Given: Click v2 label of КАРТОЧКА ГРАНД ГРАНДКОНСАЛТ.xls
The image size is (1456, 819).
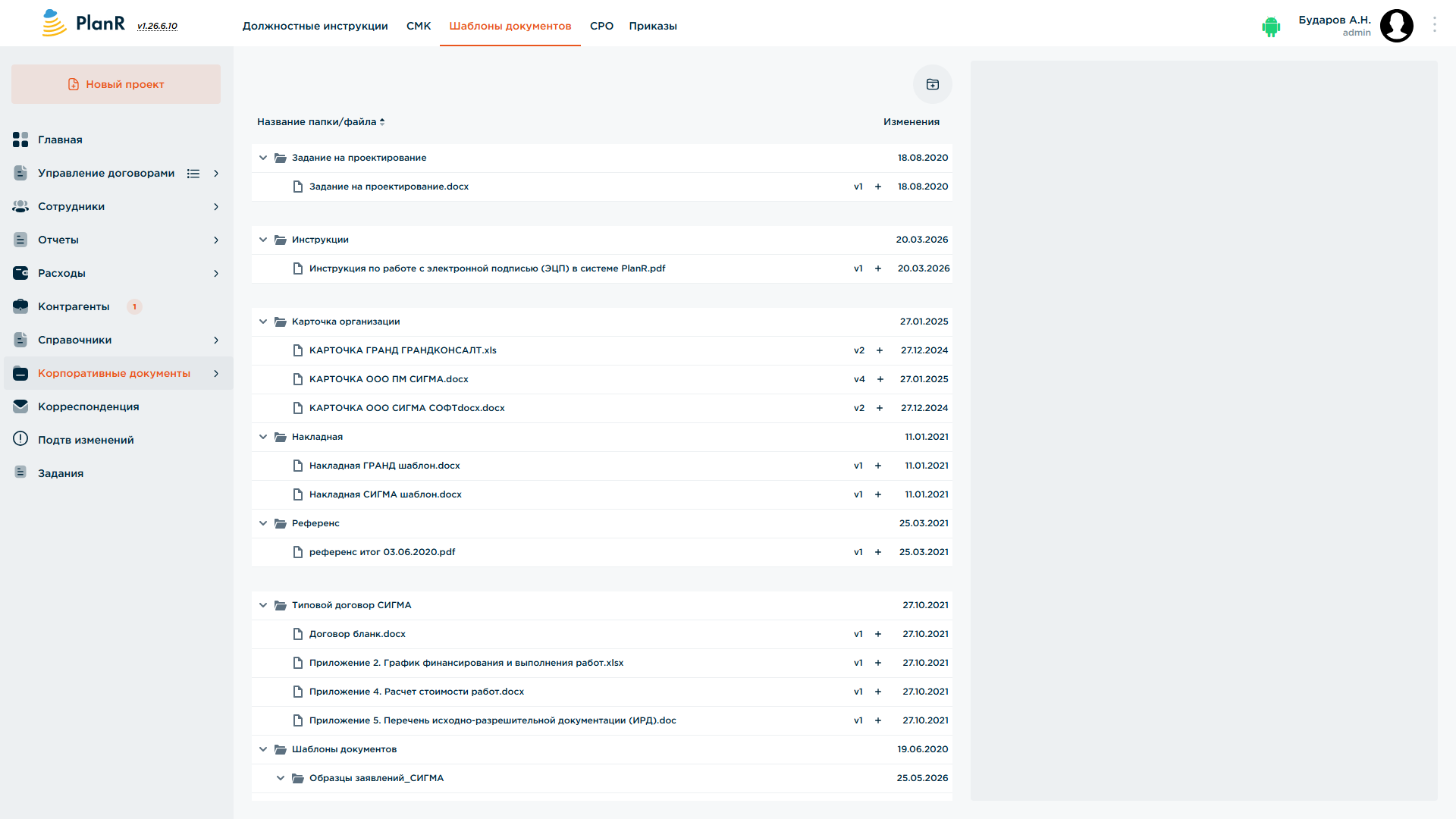Looking at the screenshot, I should pos(859,350).
